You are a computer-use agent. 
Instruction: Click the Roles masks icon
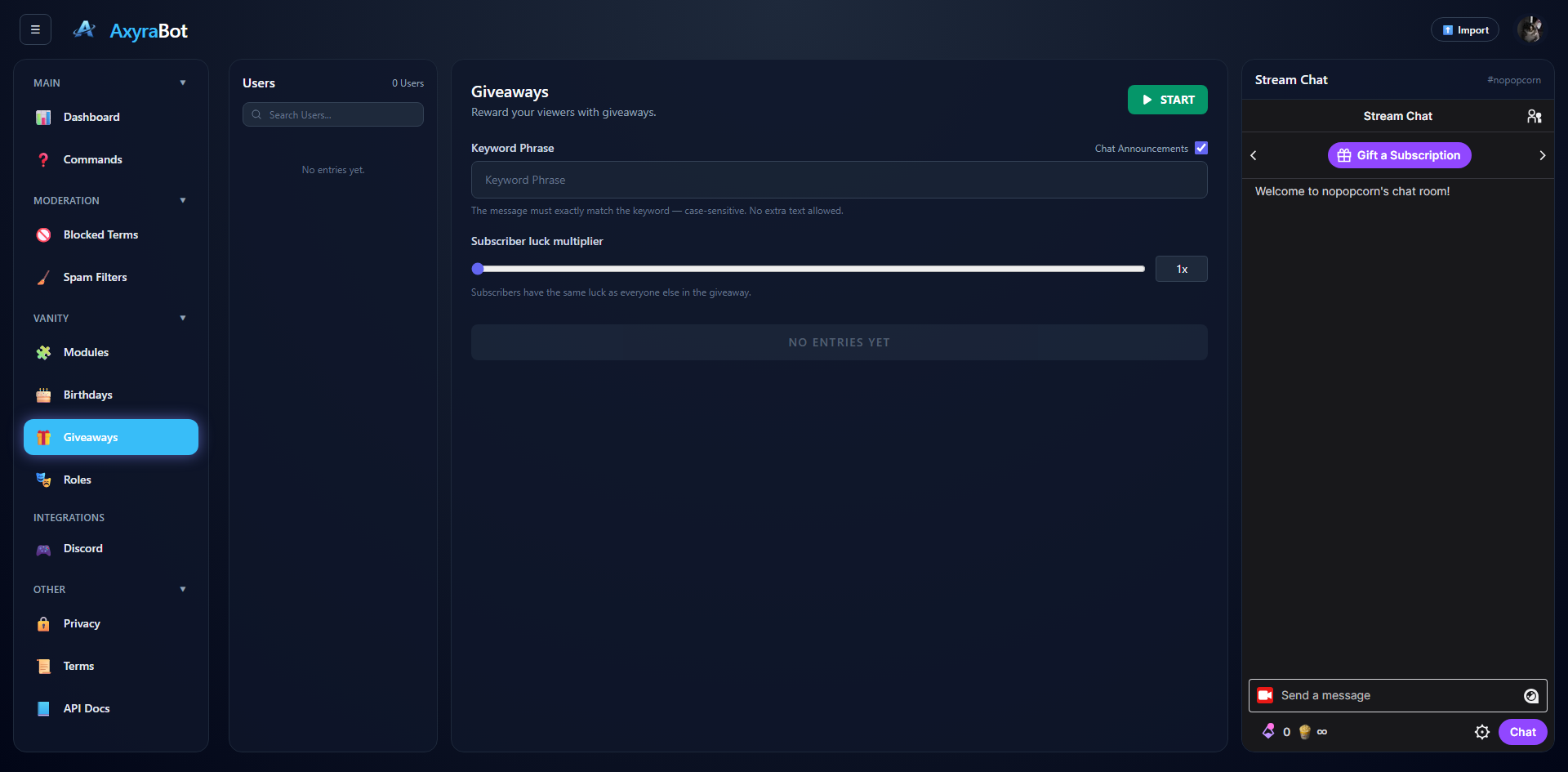43,480
